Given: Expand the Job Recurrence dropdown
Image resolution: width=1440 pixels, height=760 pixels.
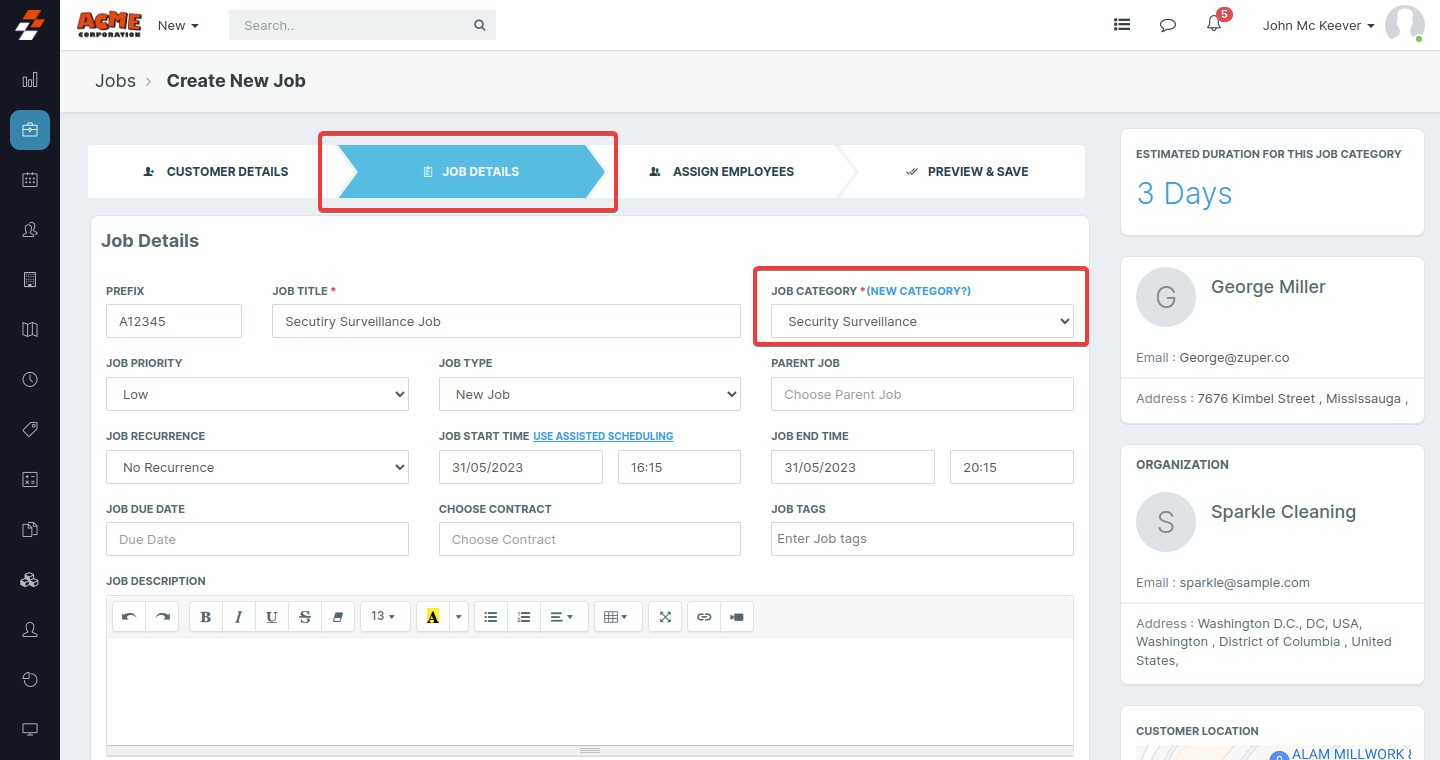Looking at the screenshot, I should 257,467.
